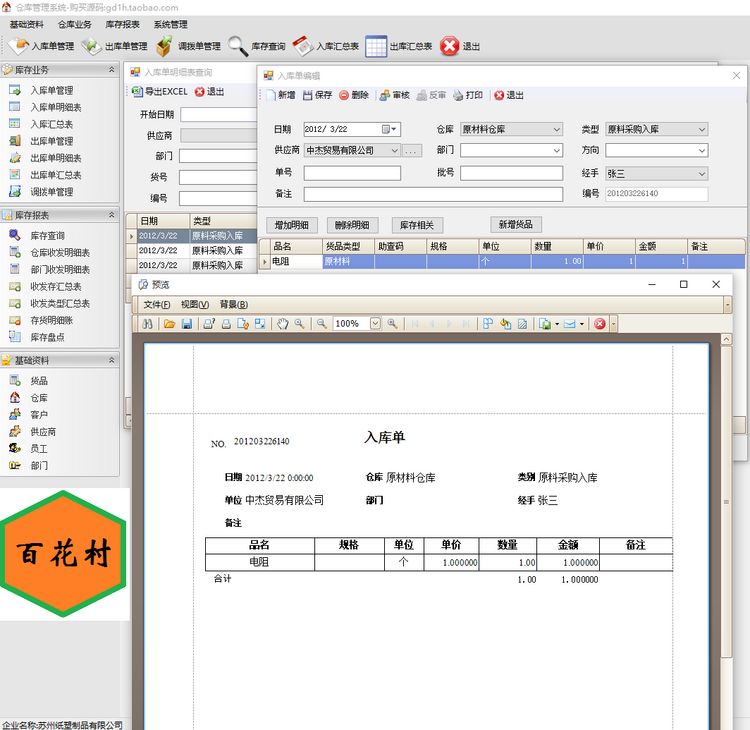Click the 保存 save icon in 入库单编辑
This screenshot has height=730, width=750.
(317, 95)
